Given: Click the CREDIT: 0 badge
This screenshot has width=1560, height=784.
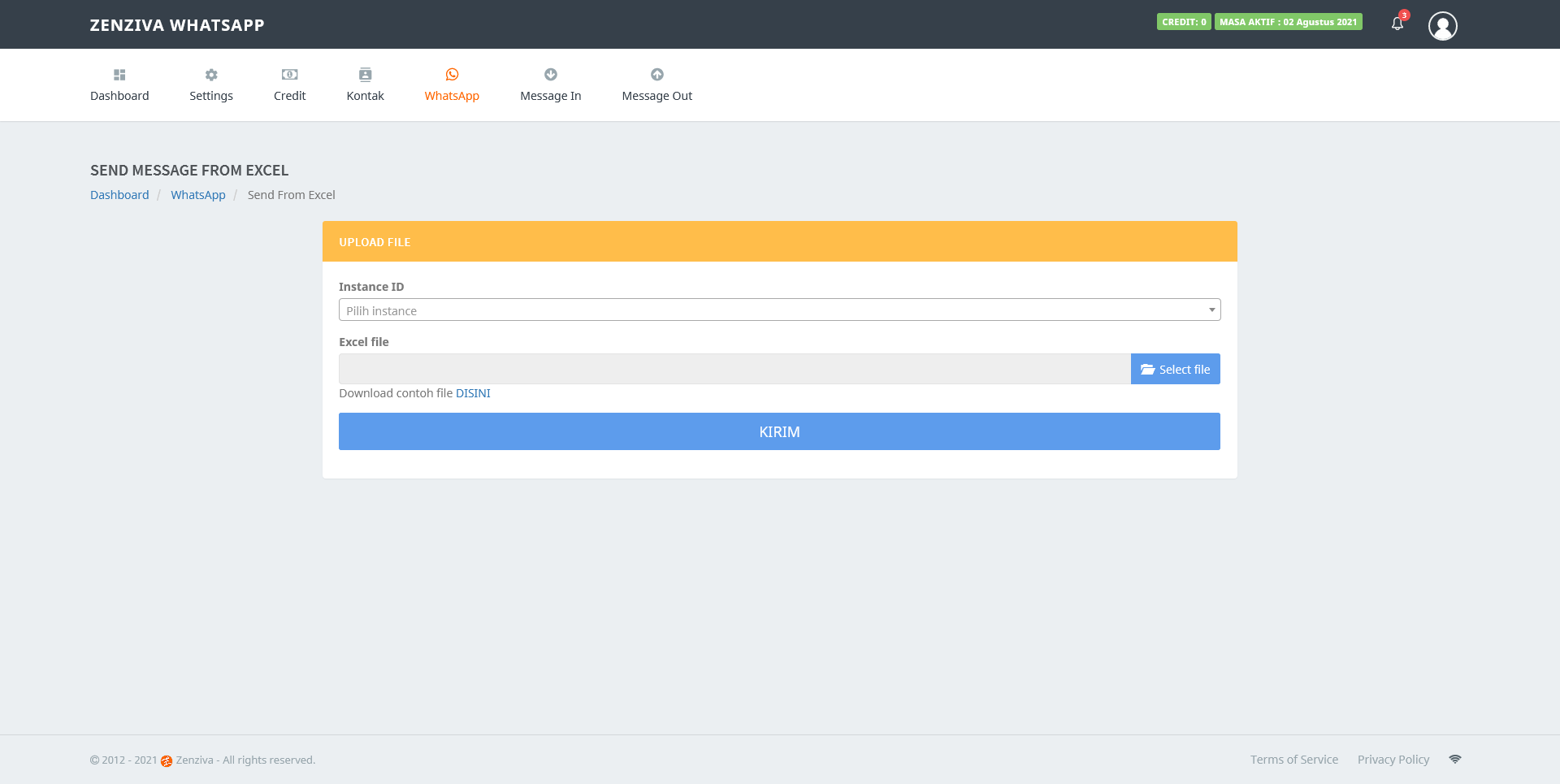Looking at the screenshot, I should click(x=1184, y=22).
